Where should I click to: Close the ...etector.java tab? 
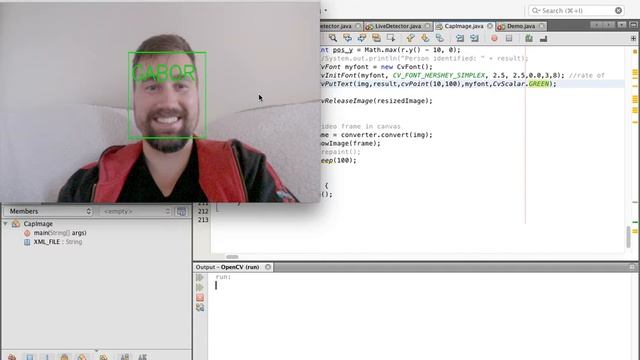coord(358,26)
